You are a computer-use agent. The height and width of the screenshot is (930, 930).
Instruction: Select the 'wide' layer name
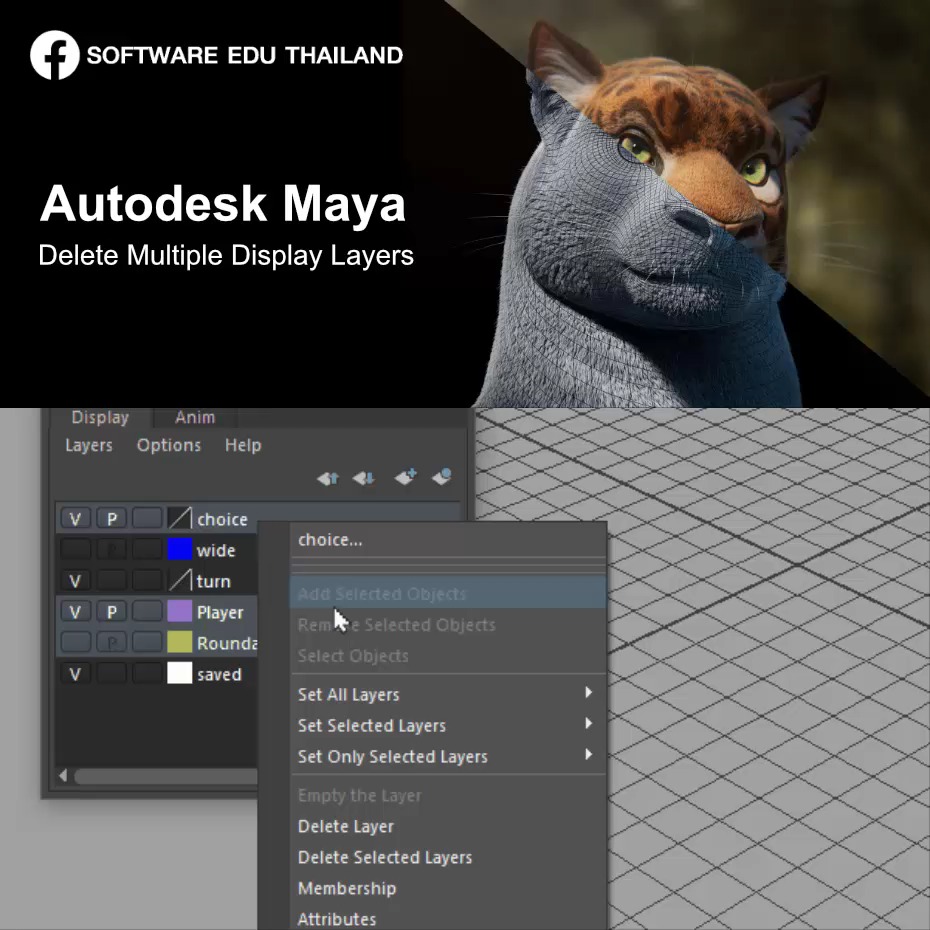pyautogui.click(x=216, y=550)
